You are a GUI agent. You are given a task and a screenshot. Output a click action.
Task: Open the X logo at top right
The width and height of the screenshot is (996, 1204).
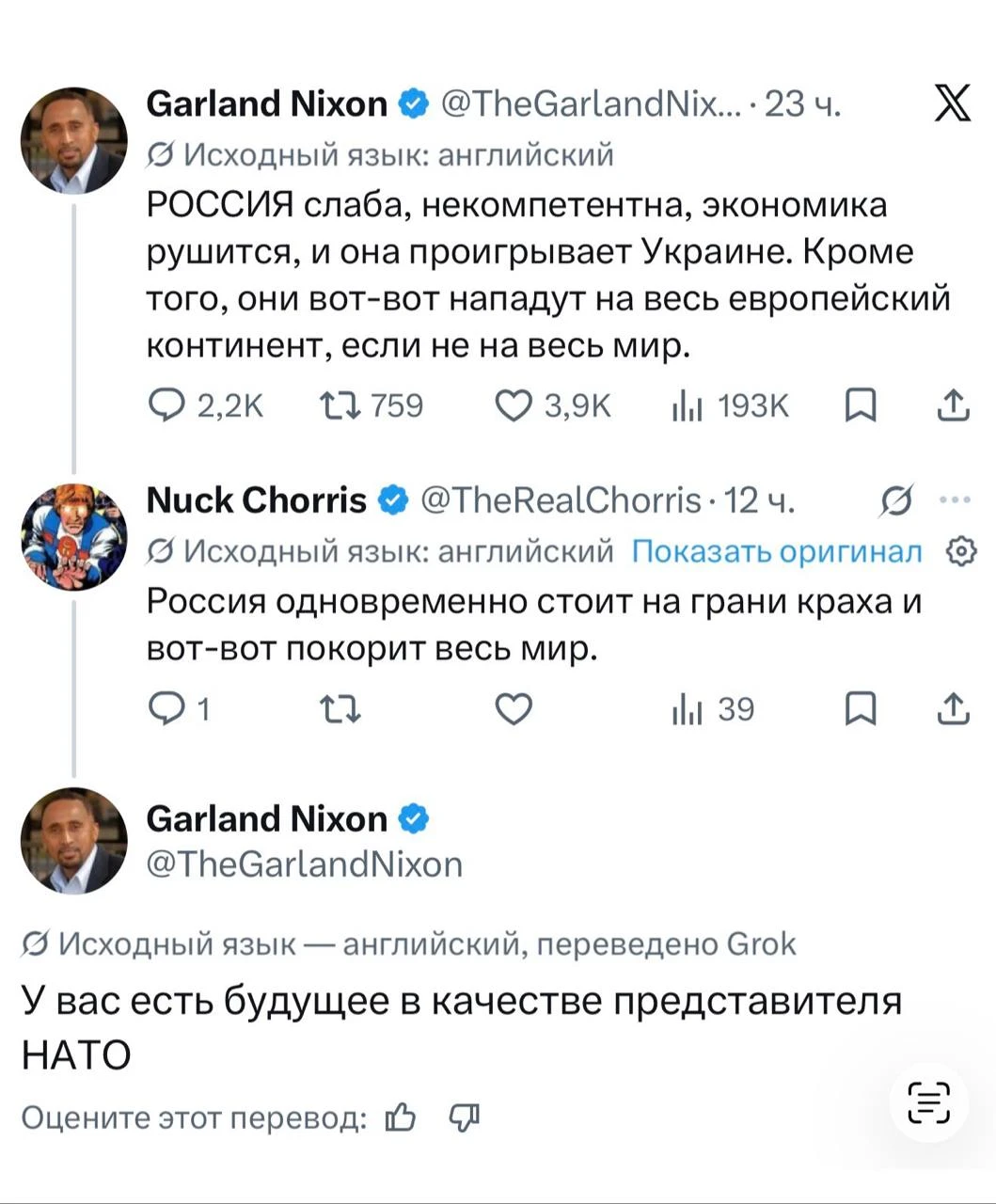click(953, 104)
